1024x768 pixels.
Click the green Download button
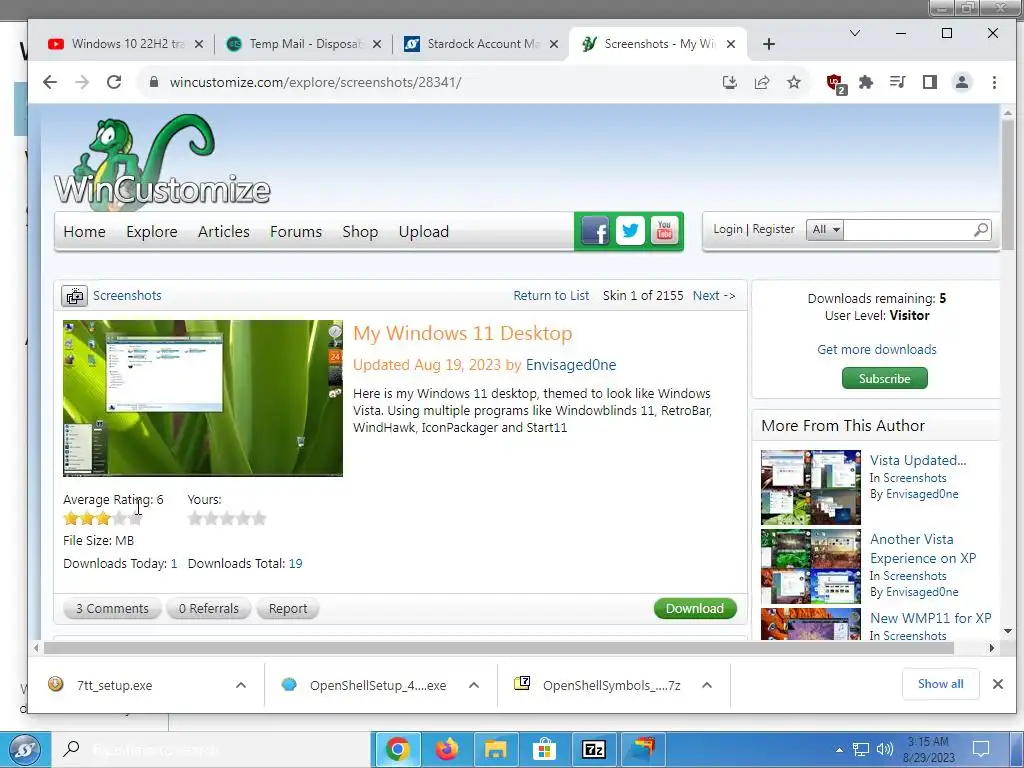pyautogui.click(x=695, y=609)
